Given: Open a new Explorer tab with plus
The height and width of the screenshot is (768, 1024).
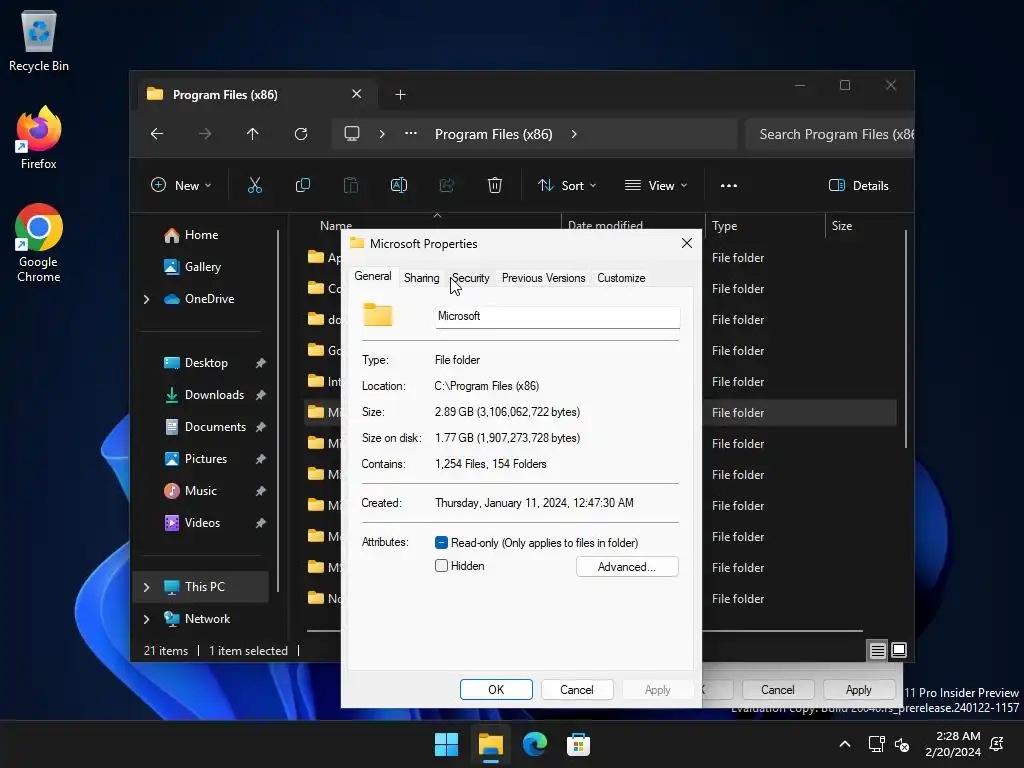Looking at the screenshot, I should (x=400, y=95).
